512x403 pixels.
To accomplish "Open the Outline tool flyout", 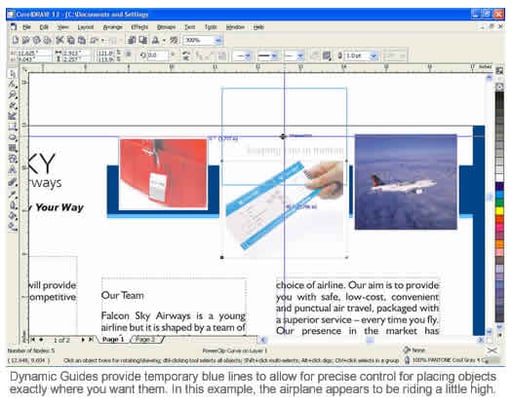I will click(x=12, y=205).
